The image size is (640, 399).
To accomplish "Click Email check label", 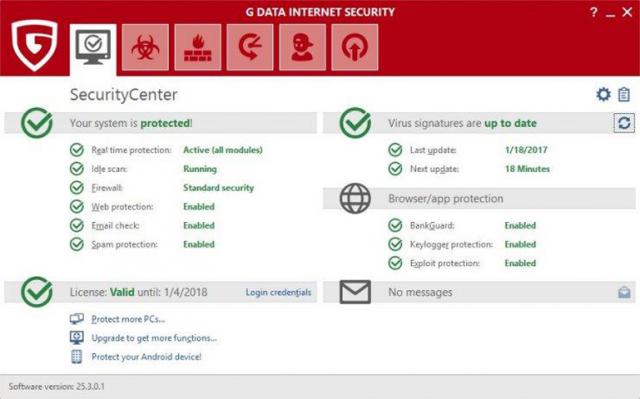I will (x=115, y=225).
